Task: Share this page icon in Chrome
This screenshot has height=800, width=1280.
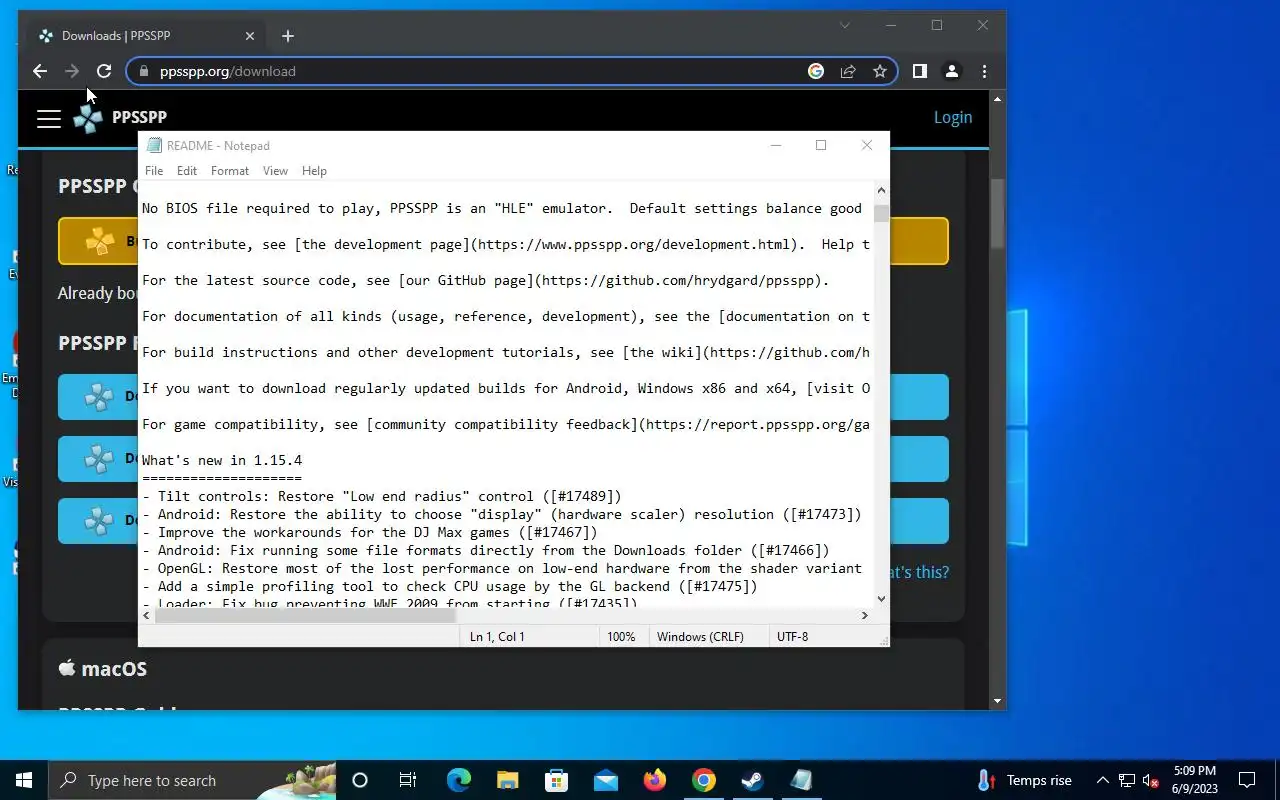Action: pyautogui.click(x=848, y=71)
